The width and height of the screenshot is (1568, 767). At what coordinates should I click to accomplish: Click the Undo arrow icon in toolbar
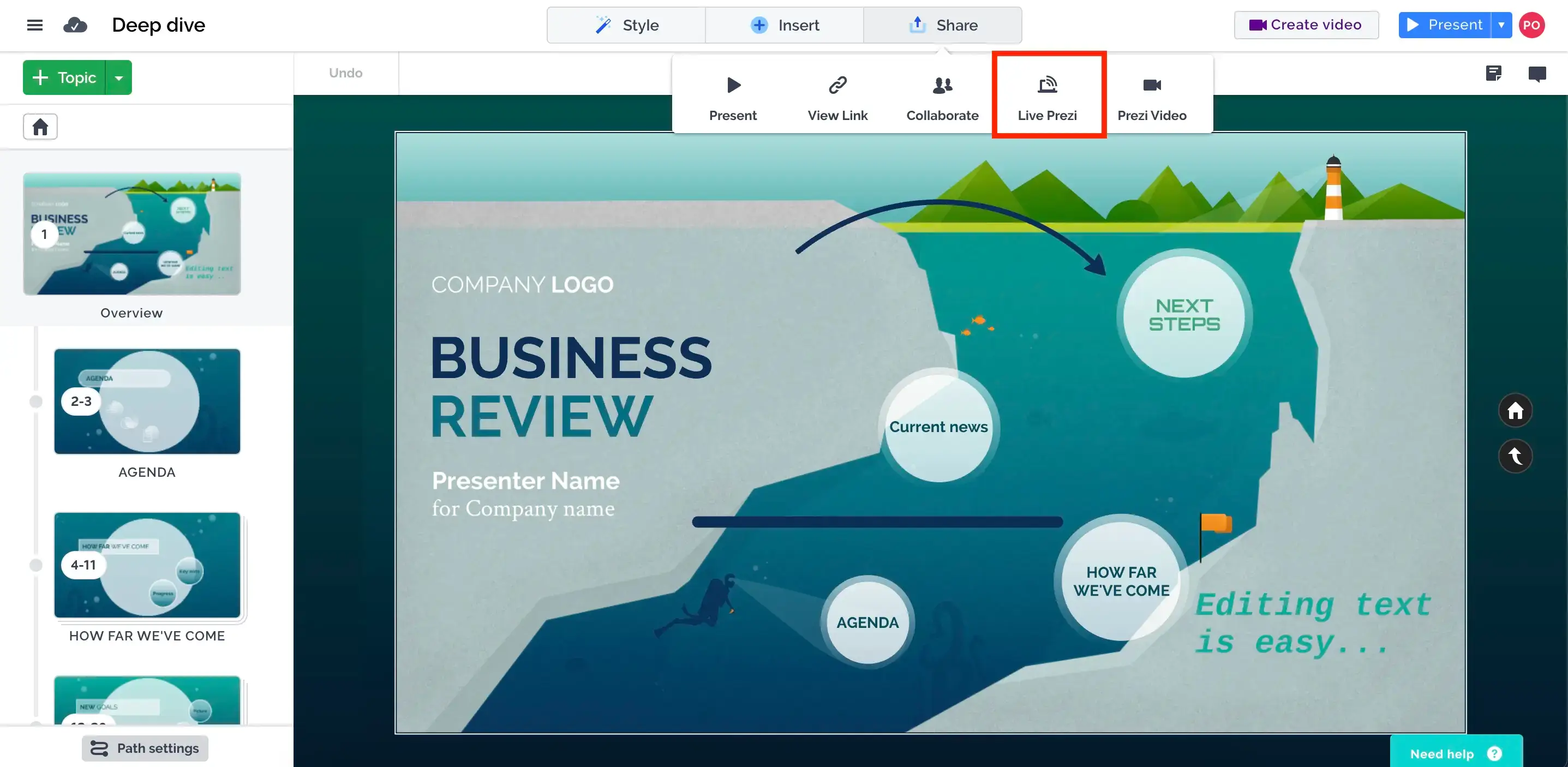tap(347, 72)
